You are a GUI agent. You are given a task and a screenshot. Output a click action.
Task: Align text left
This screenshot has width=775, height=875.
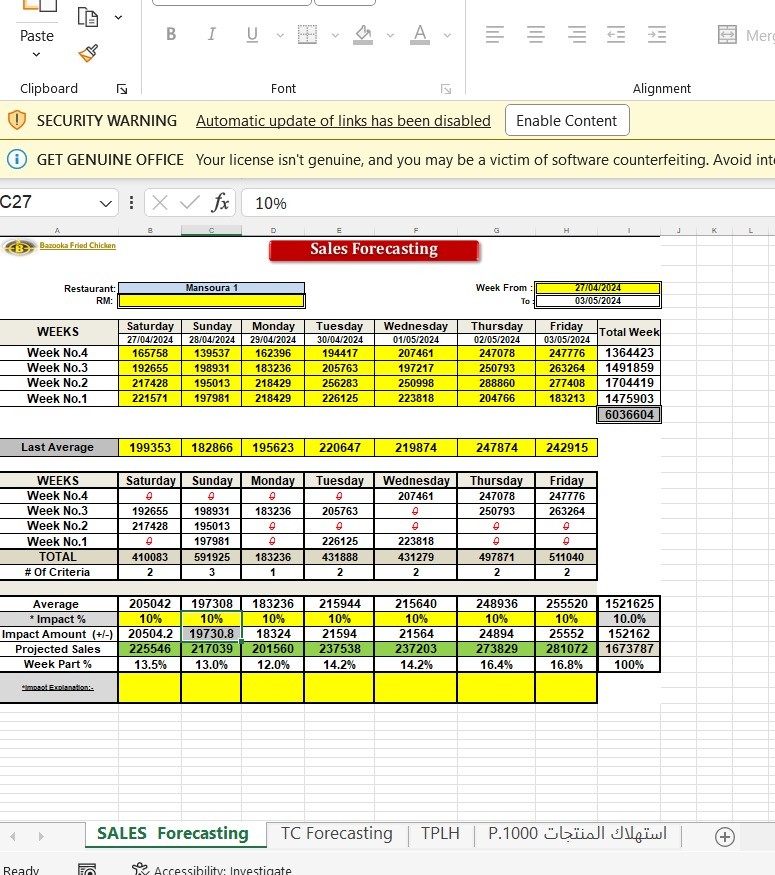[x=495, y=35]
